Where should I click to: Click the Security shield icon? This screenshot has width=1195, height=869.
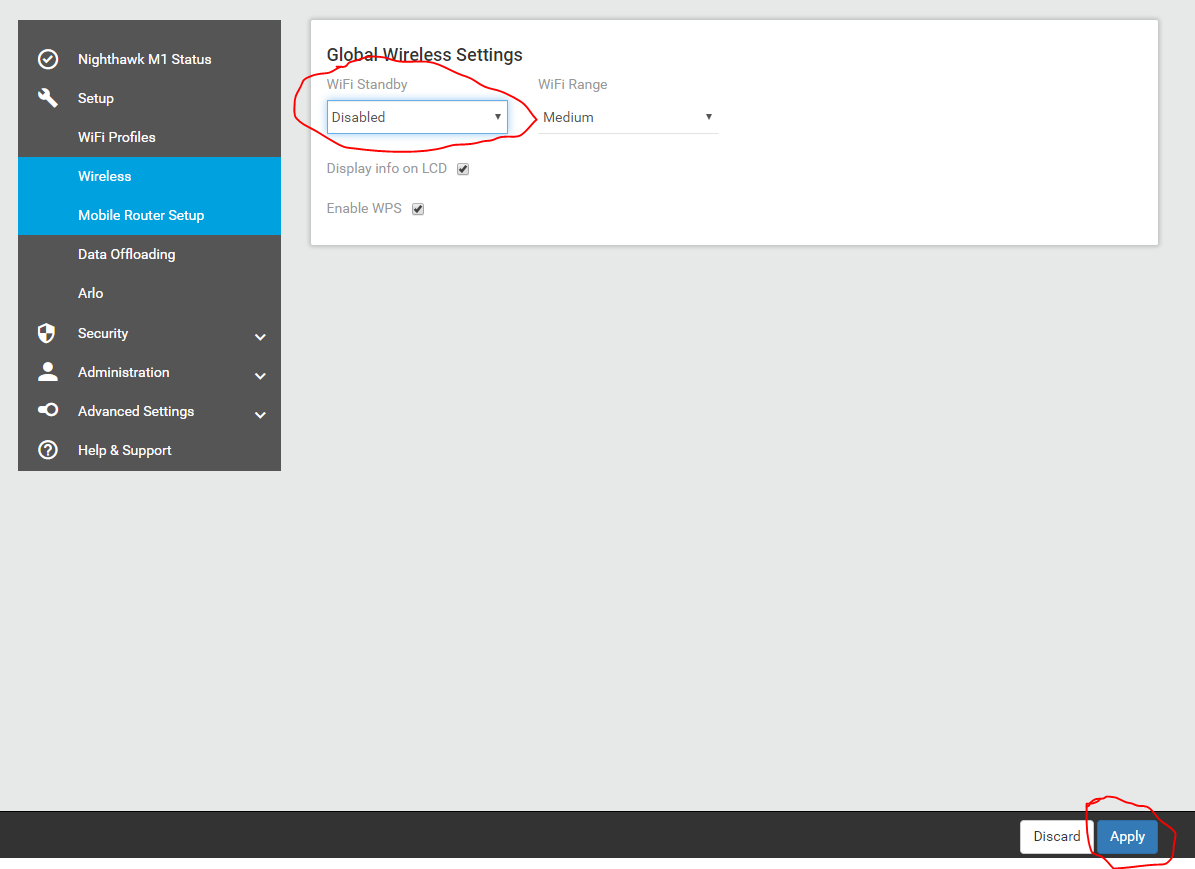[47, 333]
